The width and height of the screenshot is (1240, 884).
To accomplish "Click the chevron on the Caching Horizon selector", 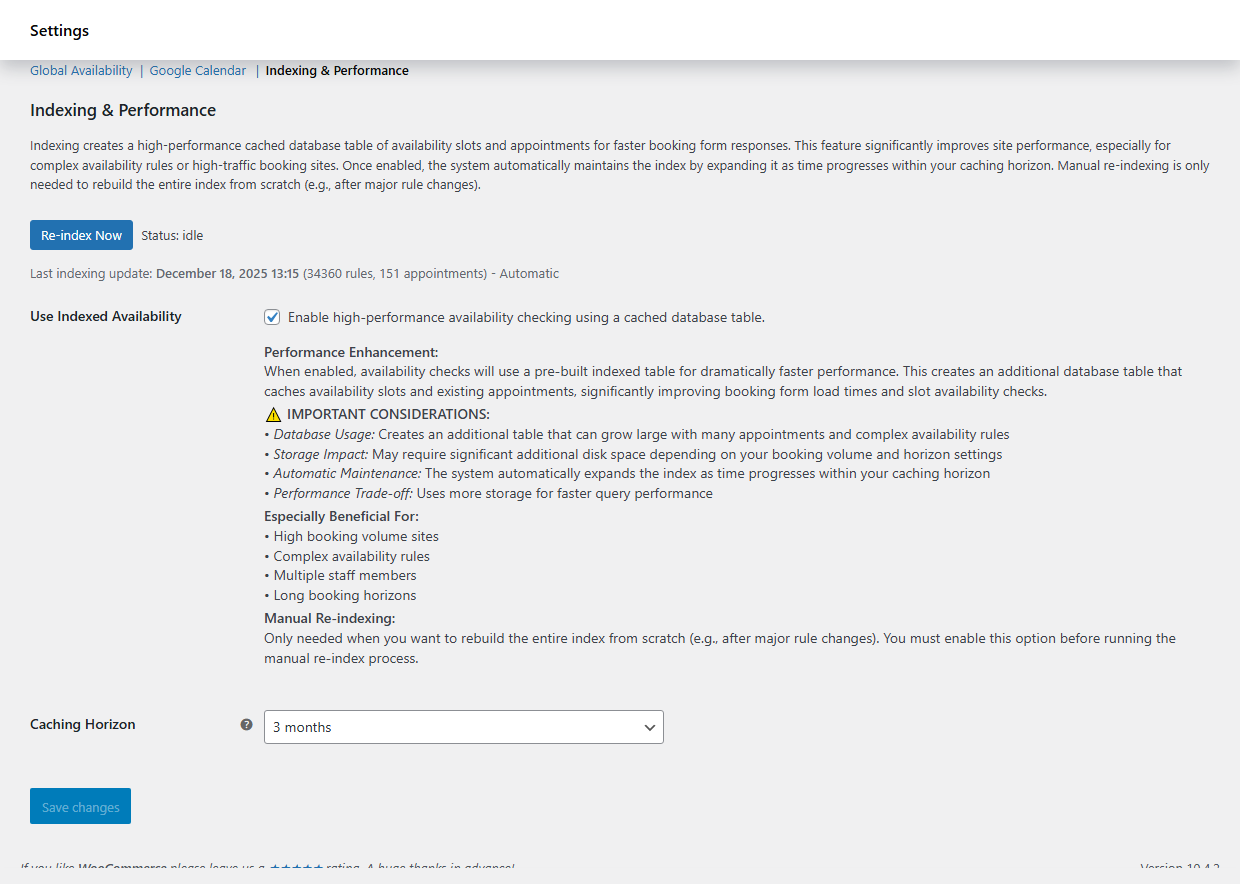I will [650, 727].
